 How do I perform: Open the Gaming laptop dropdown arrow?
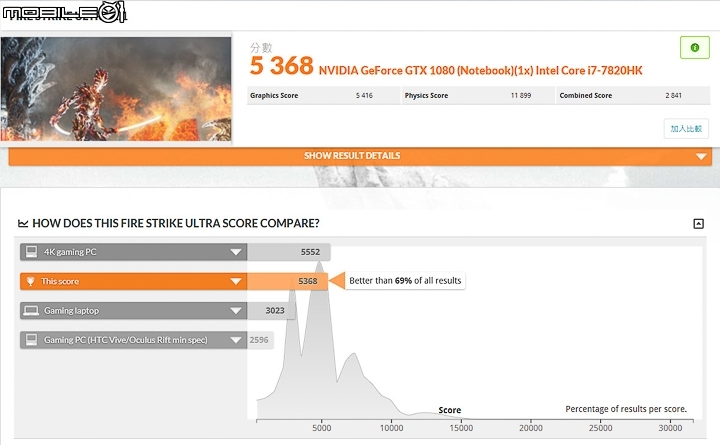click(x=236, y=311)
